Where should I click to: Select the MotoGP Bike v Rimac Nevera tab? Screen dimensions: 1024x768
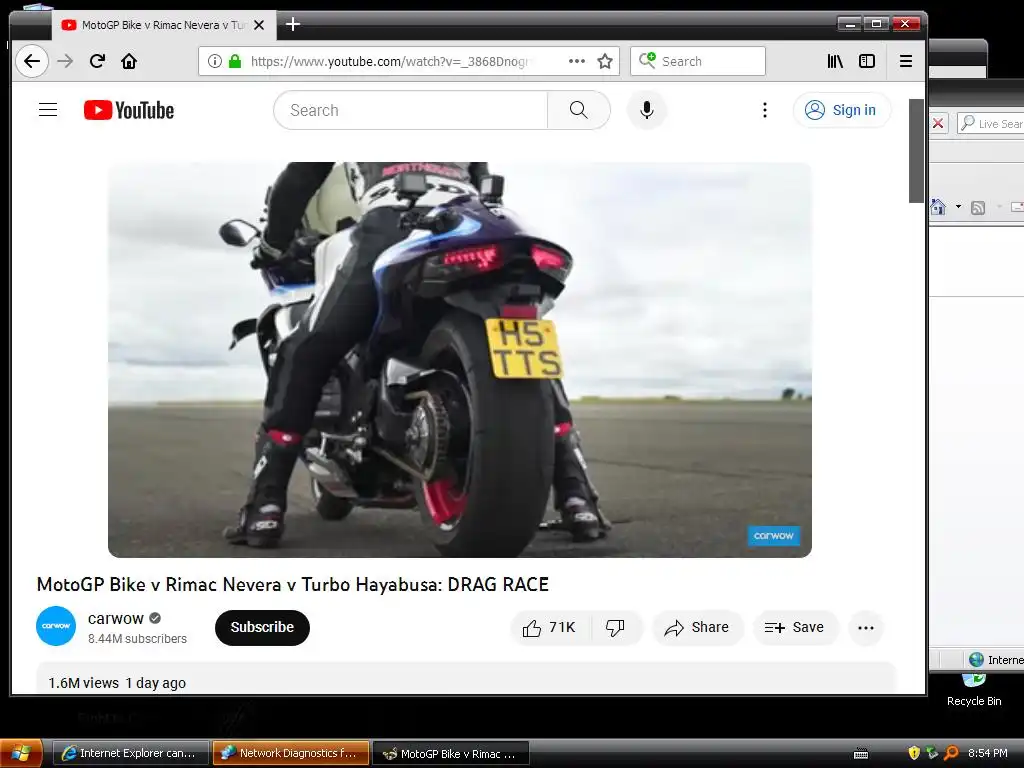pos(163,25)
